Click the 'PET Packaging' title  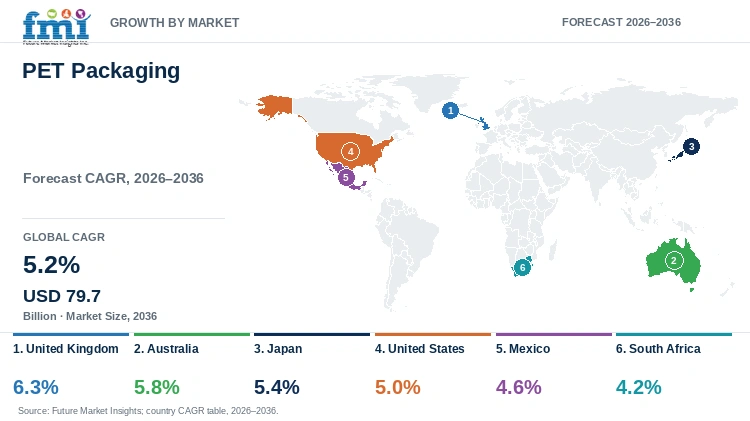click(101, 71)
